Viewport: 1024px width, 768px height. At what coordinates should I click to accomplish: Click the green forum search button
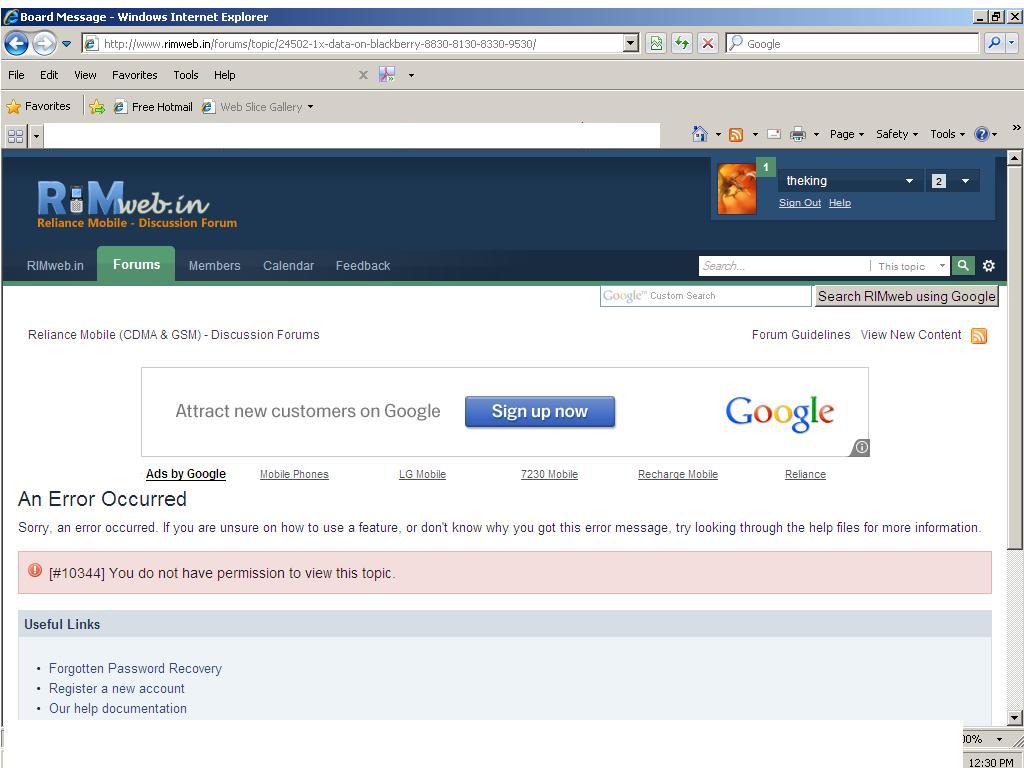click(963, 265)
